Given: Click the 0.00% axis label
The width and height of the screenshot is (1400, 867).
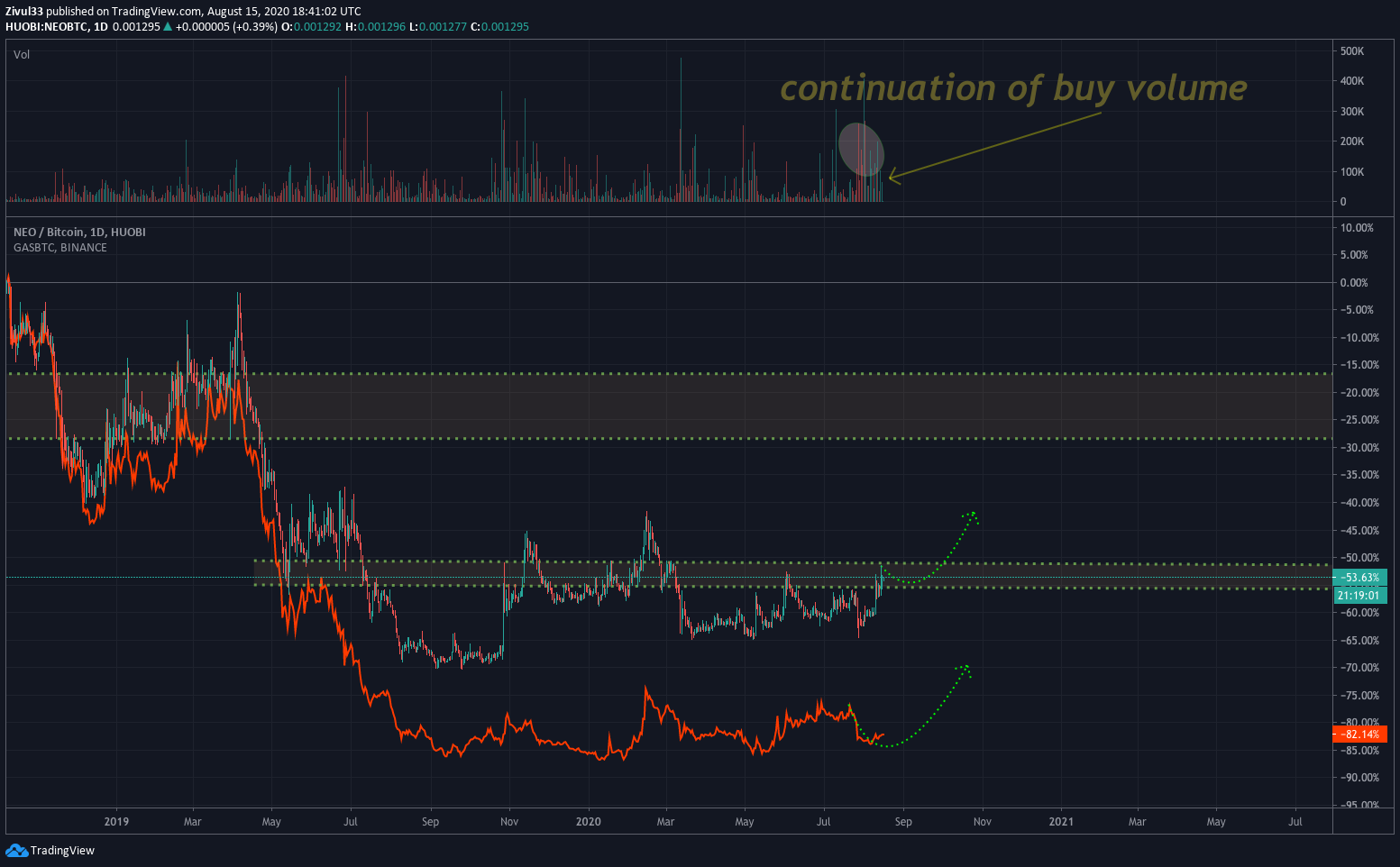Looking at the screenshot, I should point(1354,283).
